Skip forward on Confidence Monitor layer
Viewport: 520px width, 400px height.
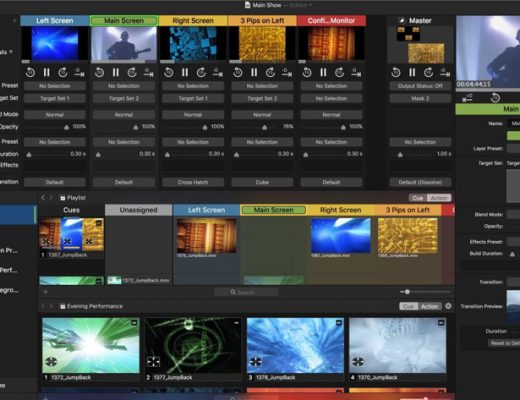pos(339,72)
